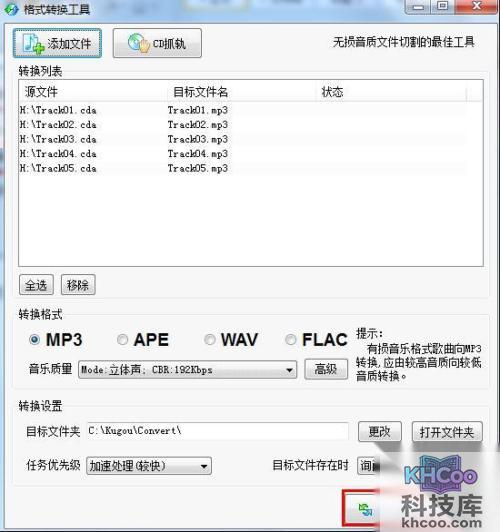This screenshot has width=500, height=532.
Task: Click the Track03.mp3 target file name
Action: (198, 139)
